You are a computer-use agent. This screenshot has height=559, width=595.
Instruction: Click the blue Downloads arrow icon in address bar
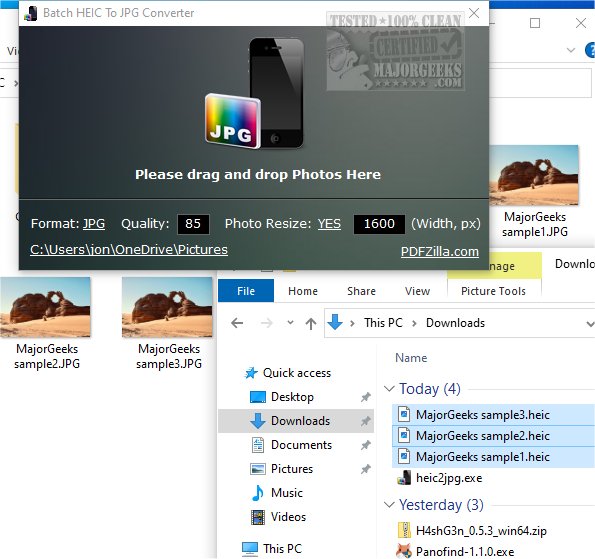point(335,323)
